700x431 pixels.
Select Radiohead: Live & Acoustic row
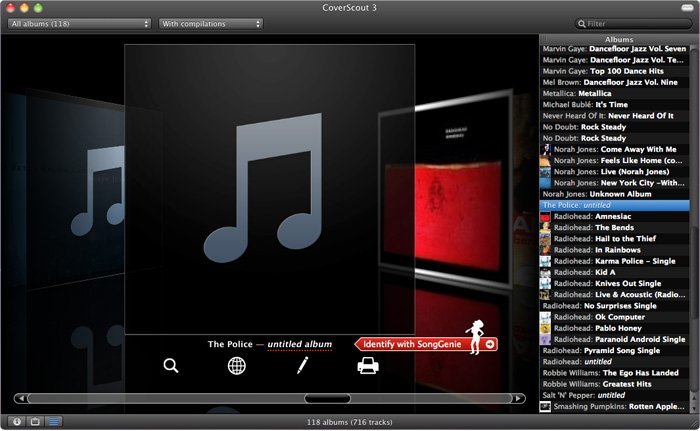click(x=614, y=294)
